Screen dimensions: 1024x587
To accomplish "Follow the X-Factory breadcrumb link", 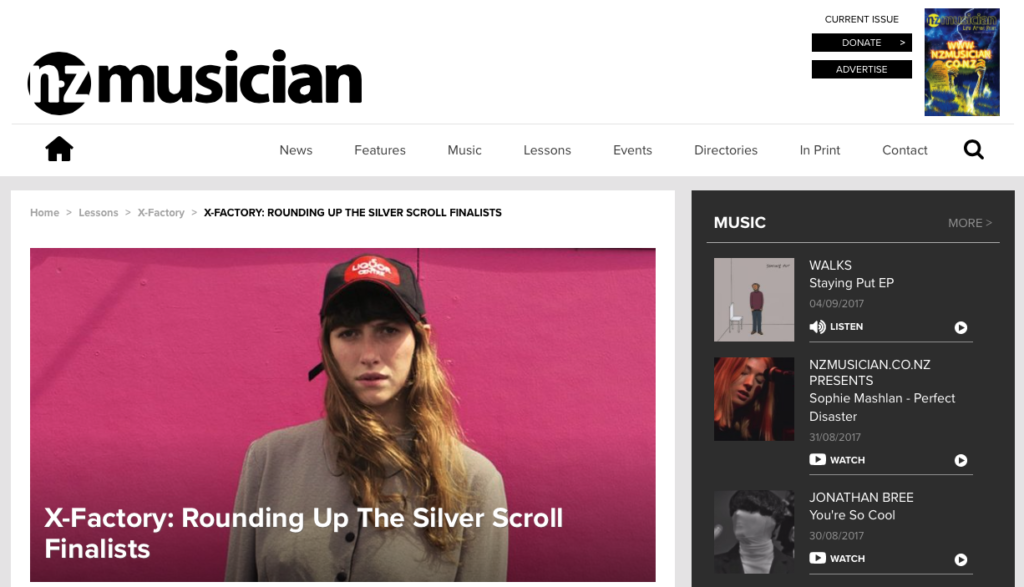I will click(161, 213).
